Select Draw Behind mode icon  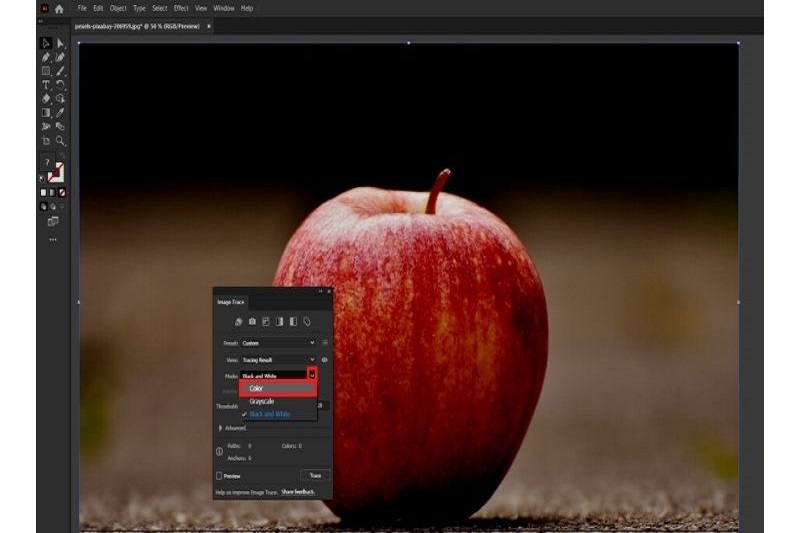pos(53,207)
